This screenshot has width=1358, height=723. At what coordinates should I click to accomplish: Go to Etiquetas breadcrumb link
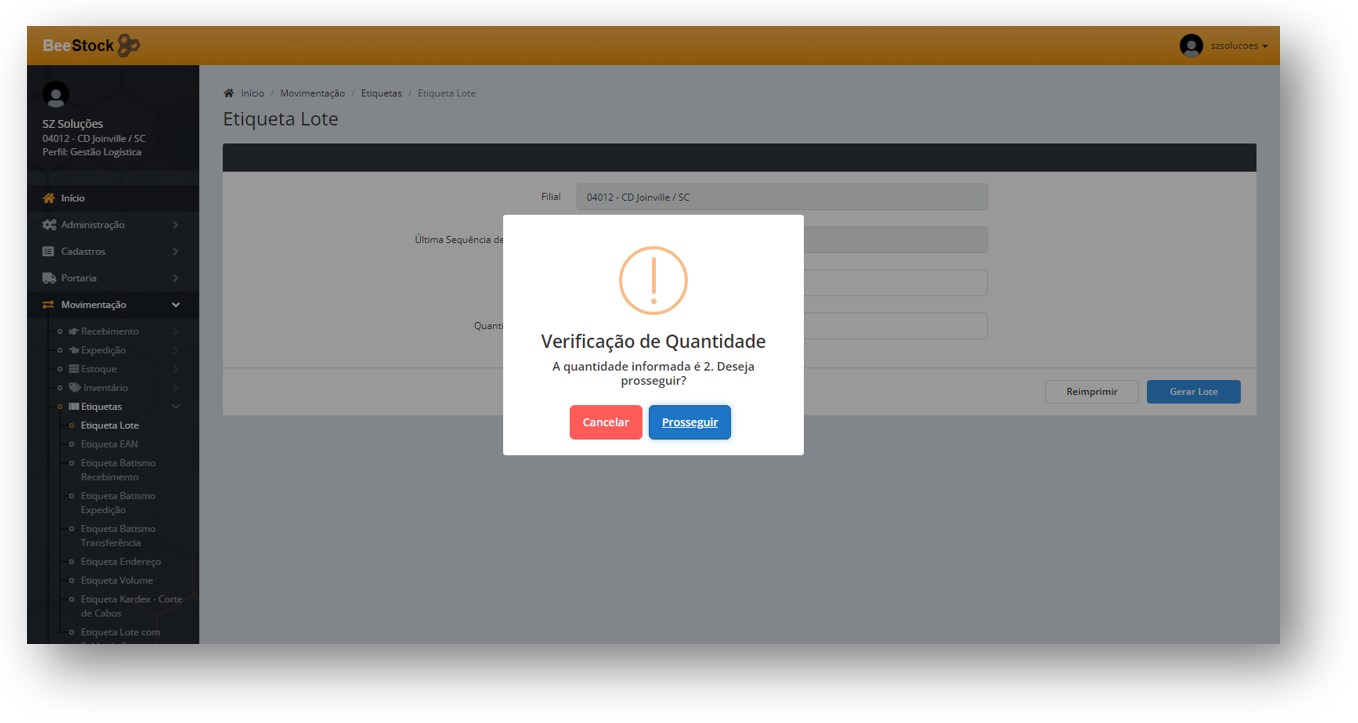point(381,93)
